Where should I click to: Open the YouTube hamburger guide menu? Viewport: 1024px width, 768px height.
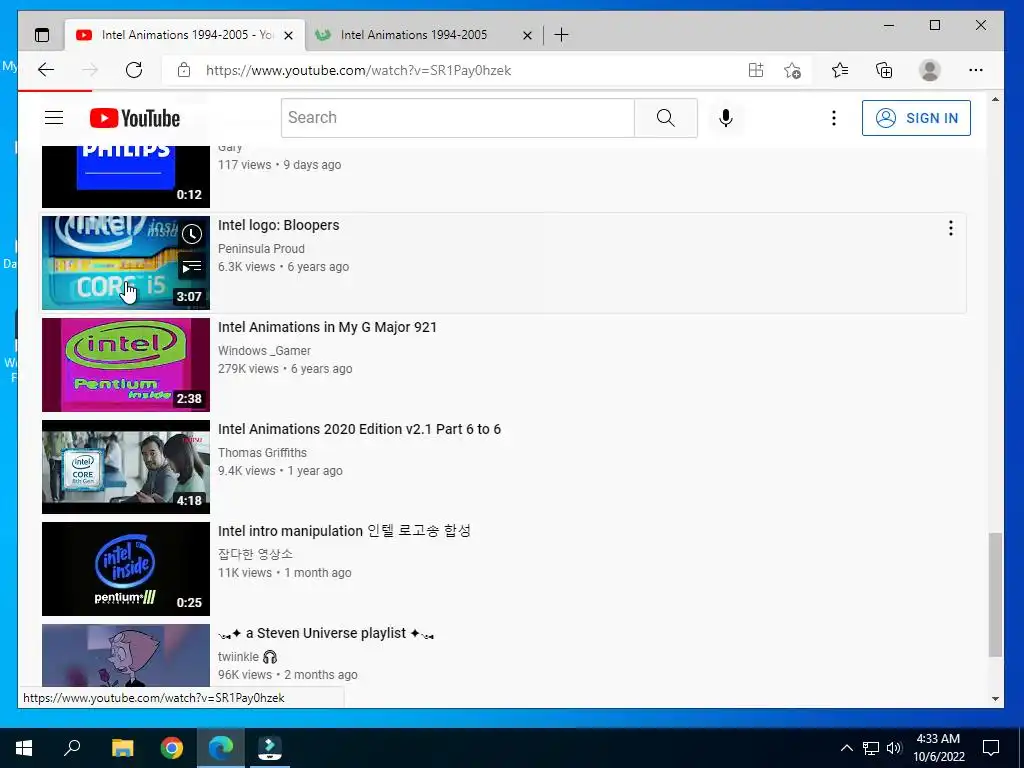coord(54,118)
